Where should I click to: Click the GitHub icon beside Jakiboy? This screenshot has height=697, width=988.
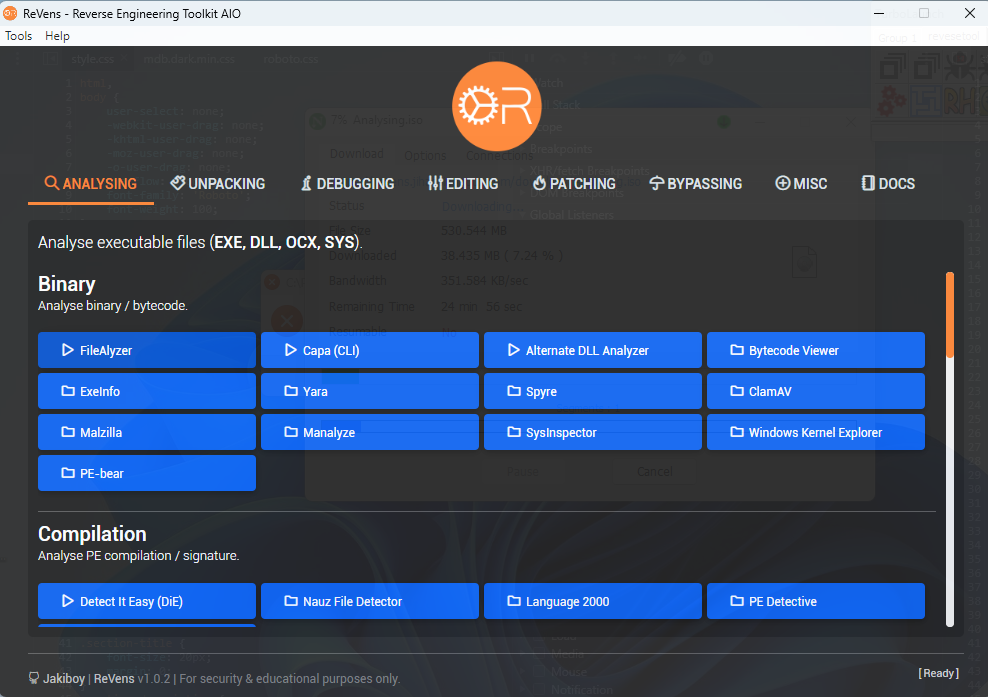pyautogui.click(x=34, y=678)
